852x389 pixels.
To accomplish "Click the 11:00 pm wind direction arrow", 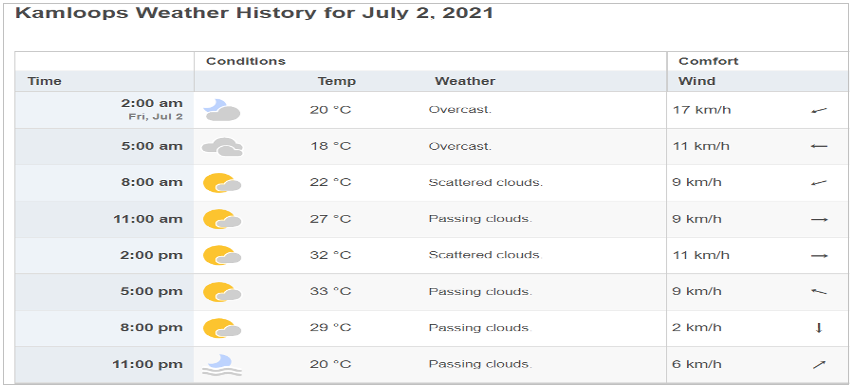I will pos(819,365).
